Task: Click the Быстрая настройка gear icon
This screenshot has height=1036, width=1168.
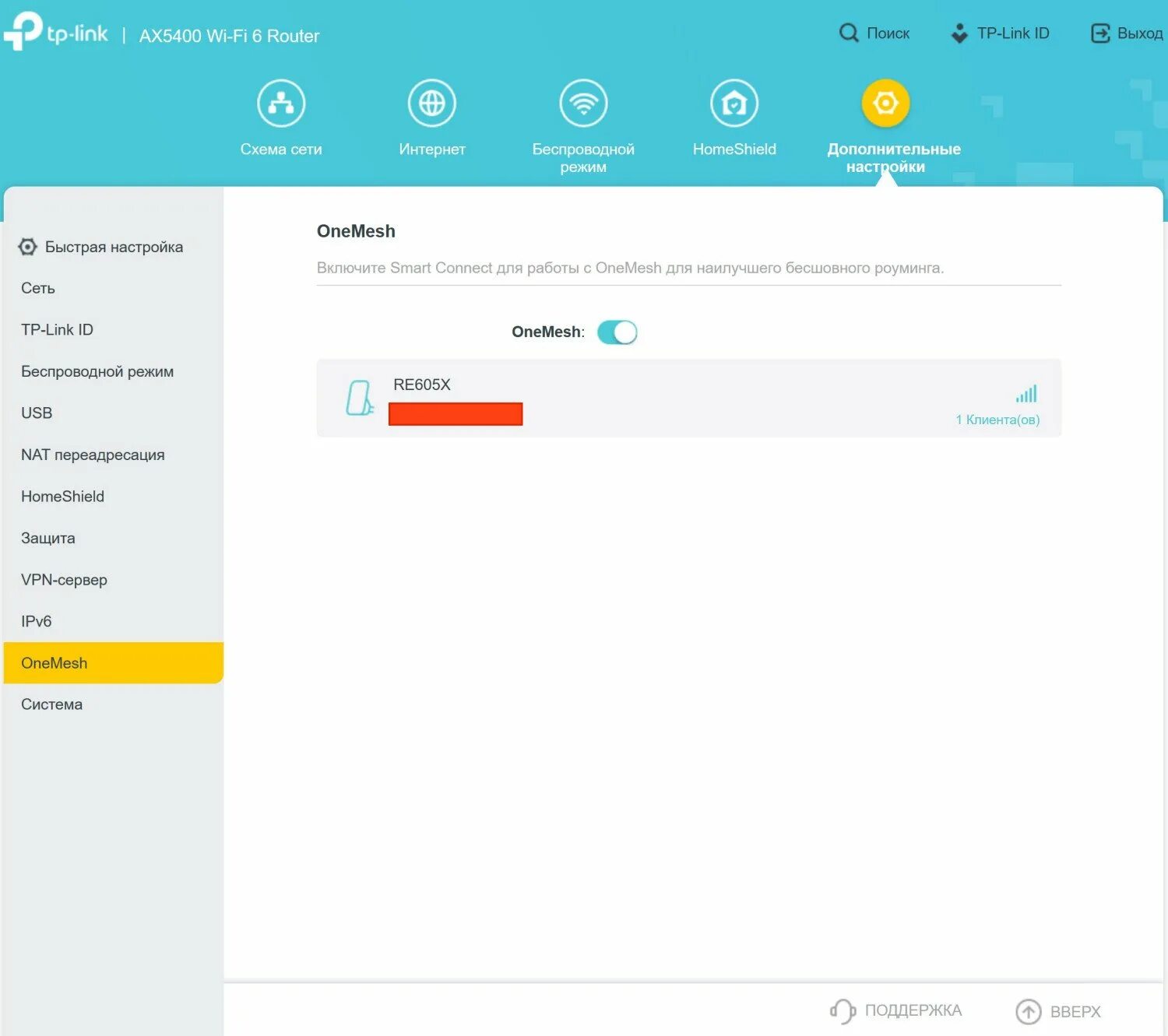Action: (x=27, y=247)
